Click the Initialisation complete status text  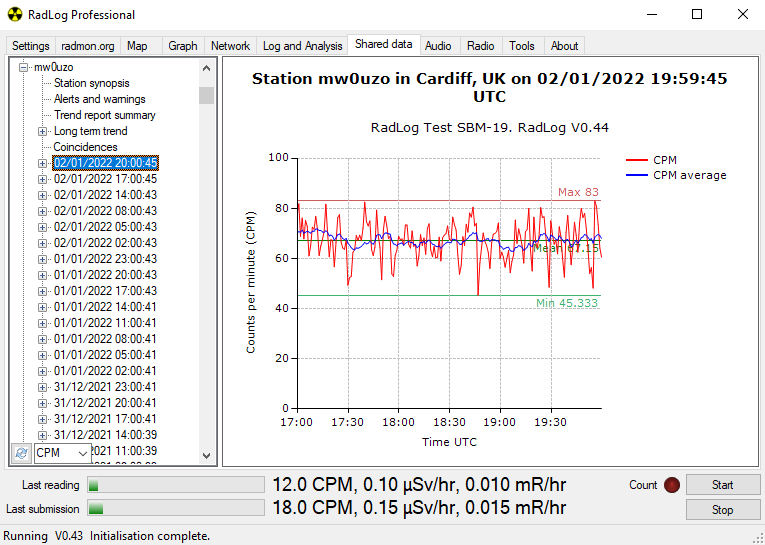pyautogui.click(x=150, y=536)
